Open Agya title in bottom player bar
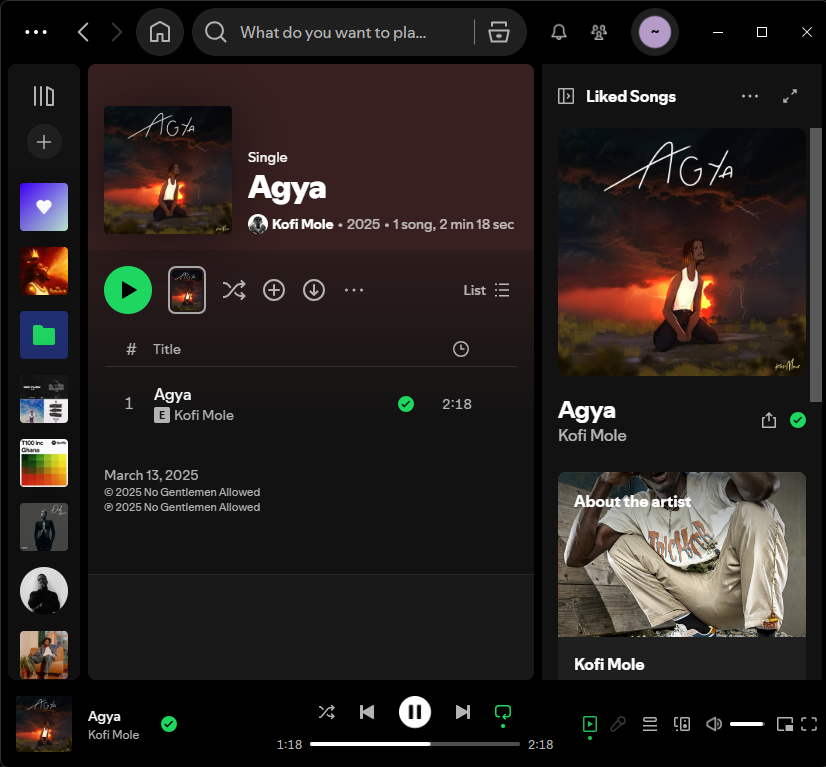Viewport: 826px width, 767px height. pyautogui.click(x=104, y=716)
